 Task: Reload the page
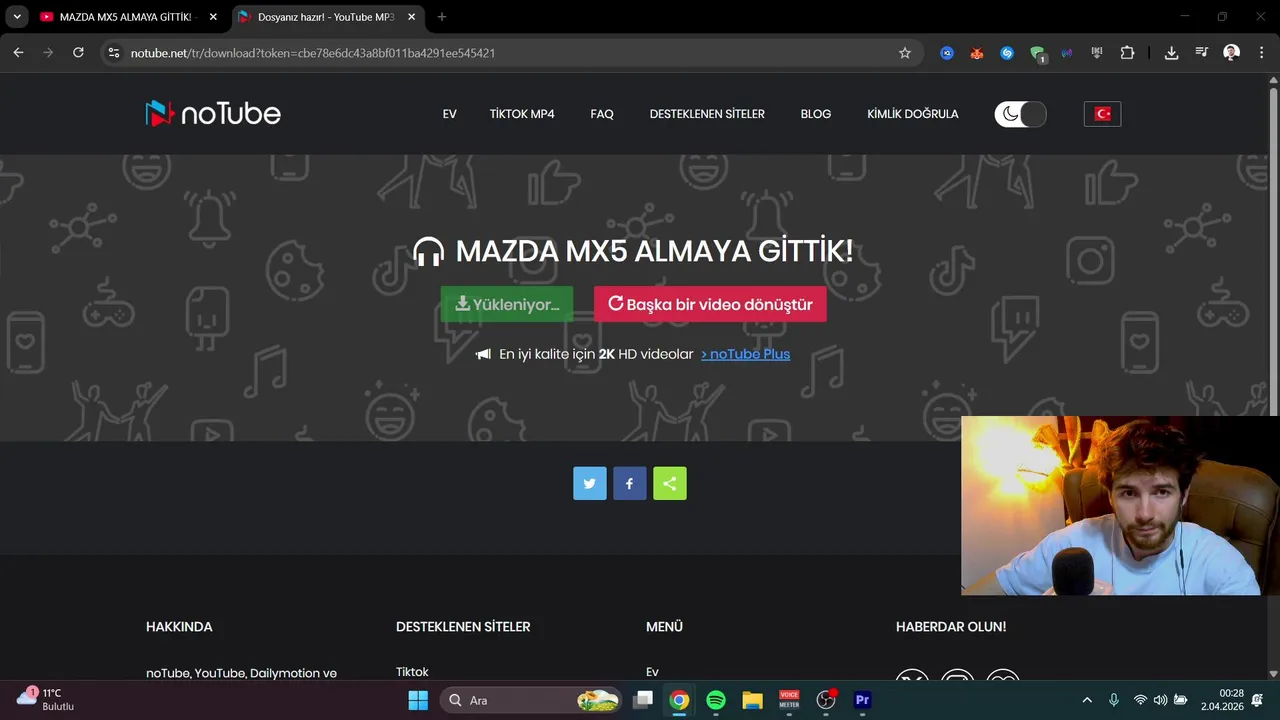pos(78,53)
